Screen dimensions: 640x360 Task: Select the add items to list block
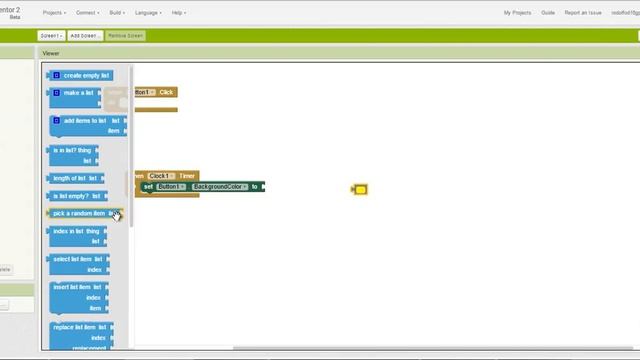pos(88,126)
